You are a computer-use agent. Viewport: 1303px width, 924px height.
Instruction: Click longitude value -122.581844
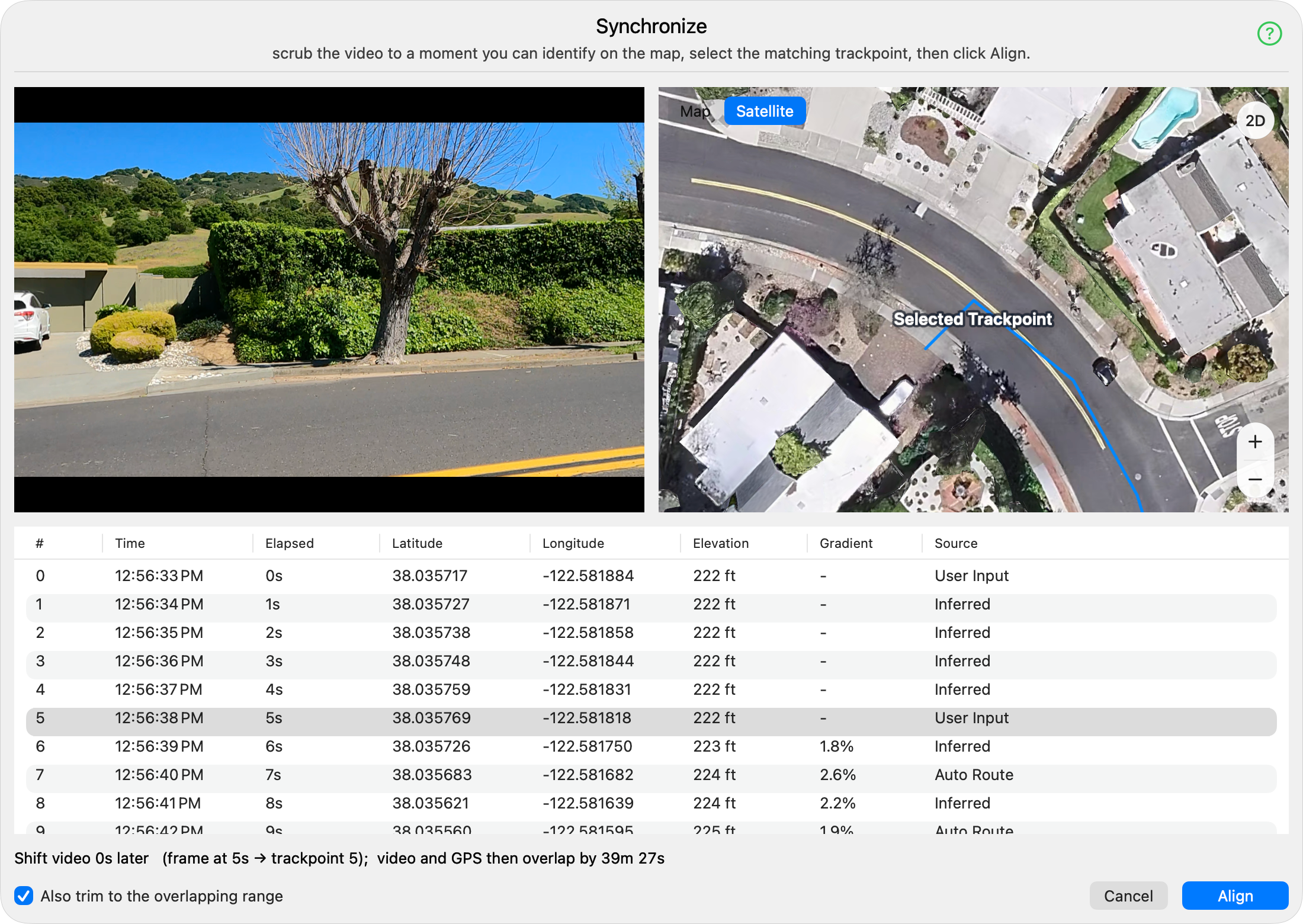click(x=588, y=661)
